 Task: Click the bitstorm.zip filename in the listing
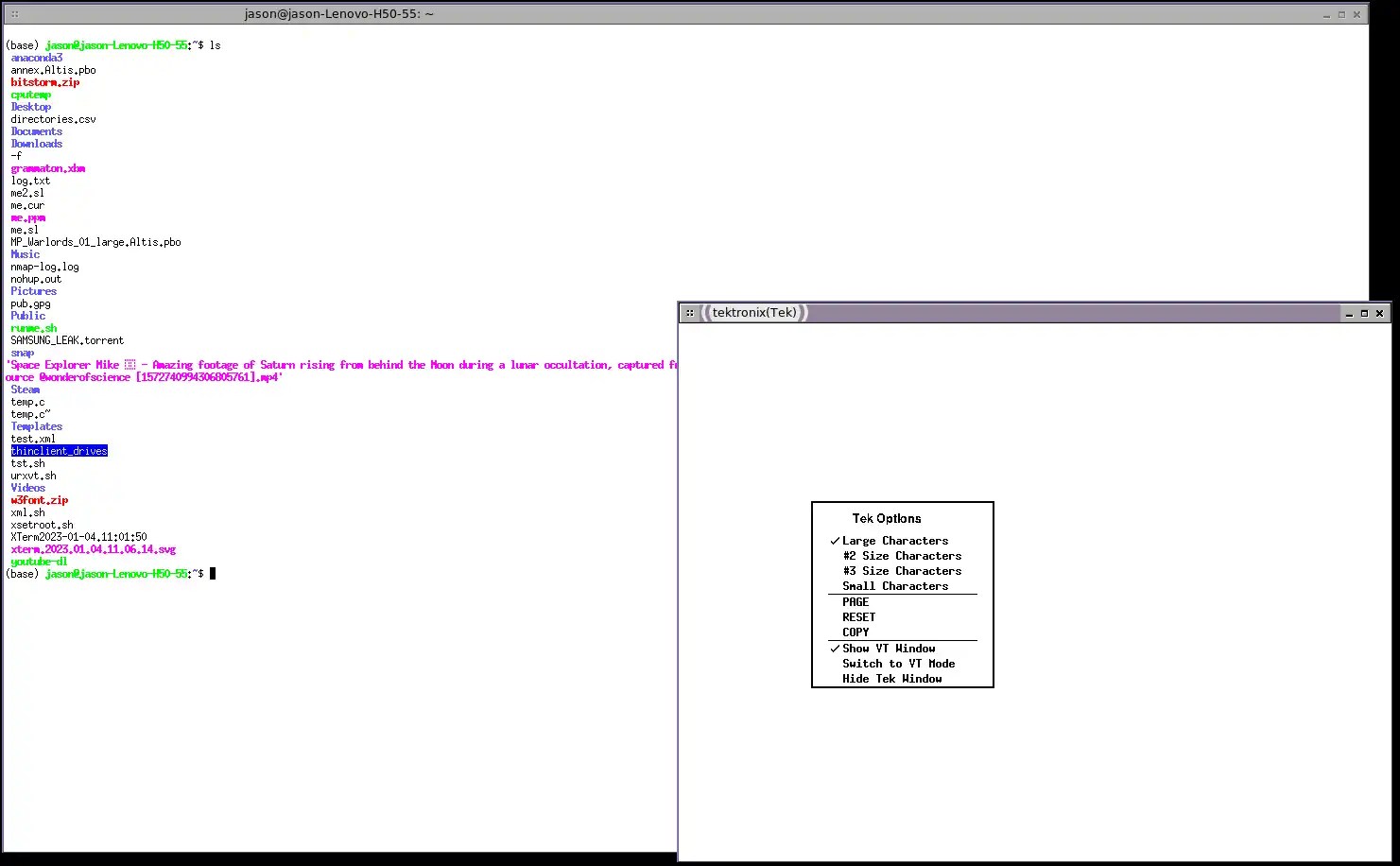(x=43, y=82)
